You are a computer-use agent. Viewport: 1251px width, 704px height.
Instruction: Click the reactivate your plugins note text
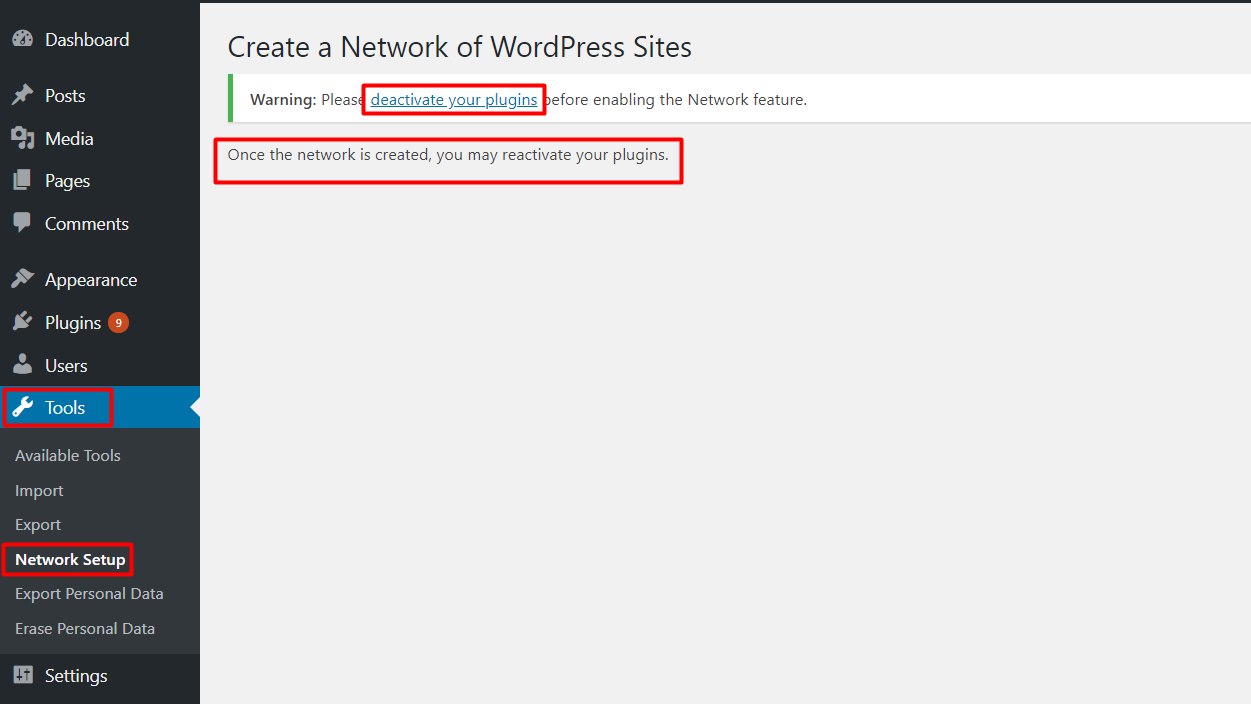pos(448,155)
